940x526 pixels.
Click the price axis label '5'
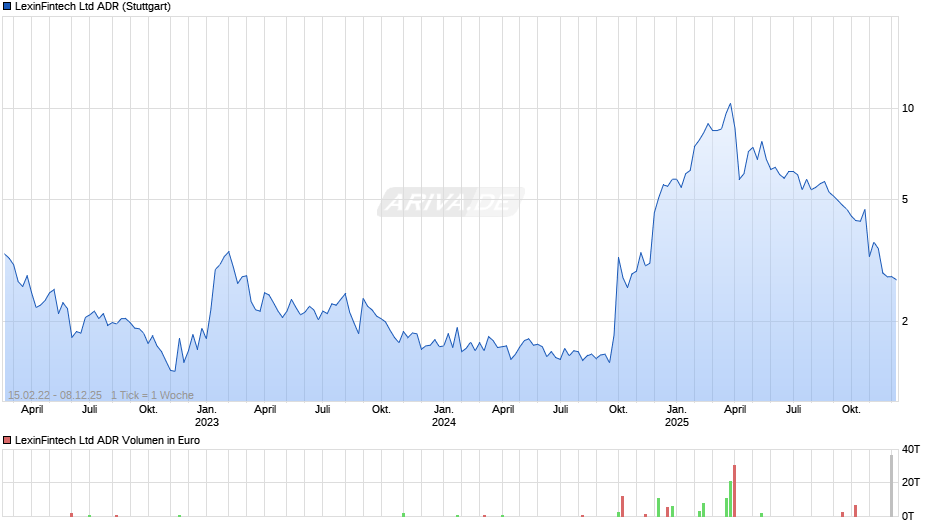[x=905, y=200]
